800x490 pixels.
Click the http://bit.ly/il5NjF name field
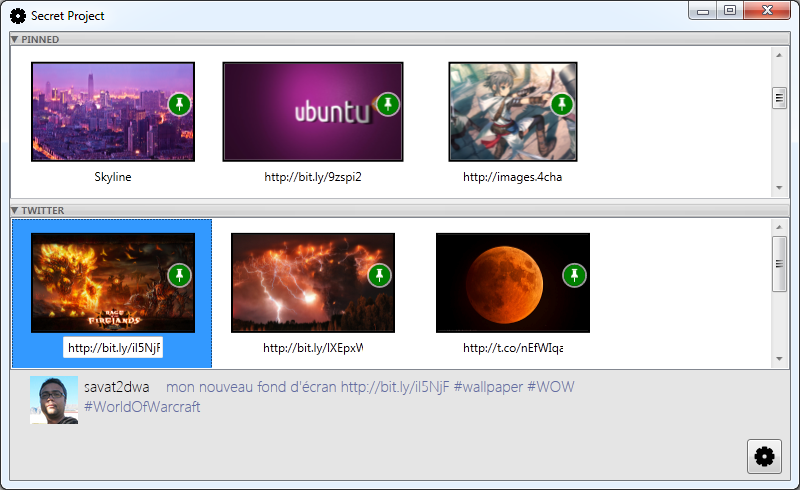coord(113,348)
